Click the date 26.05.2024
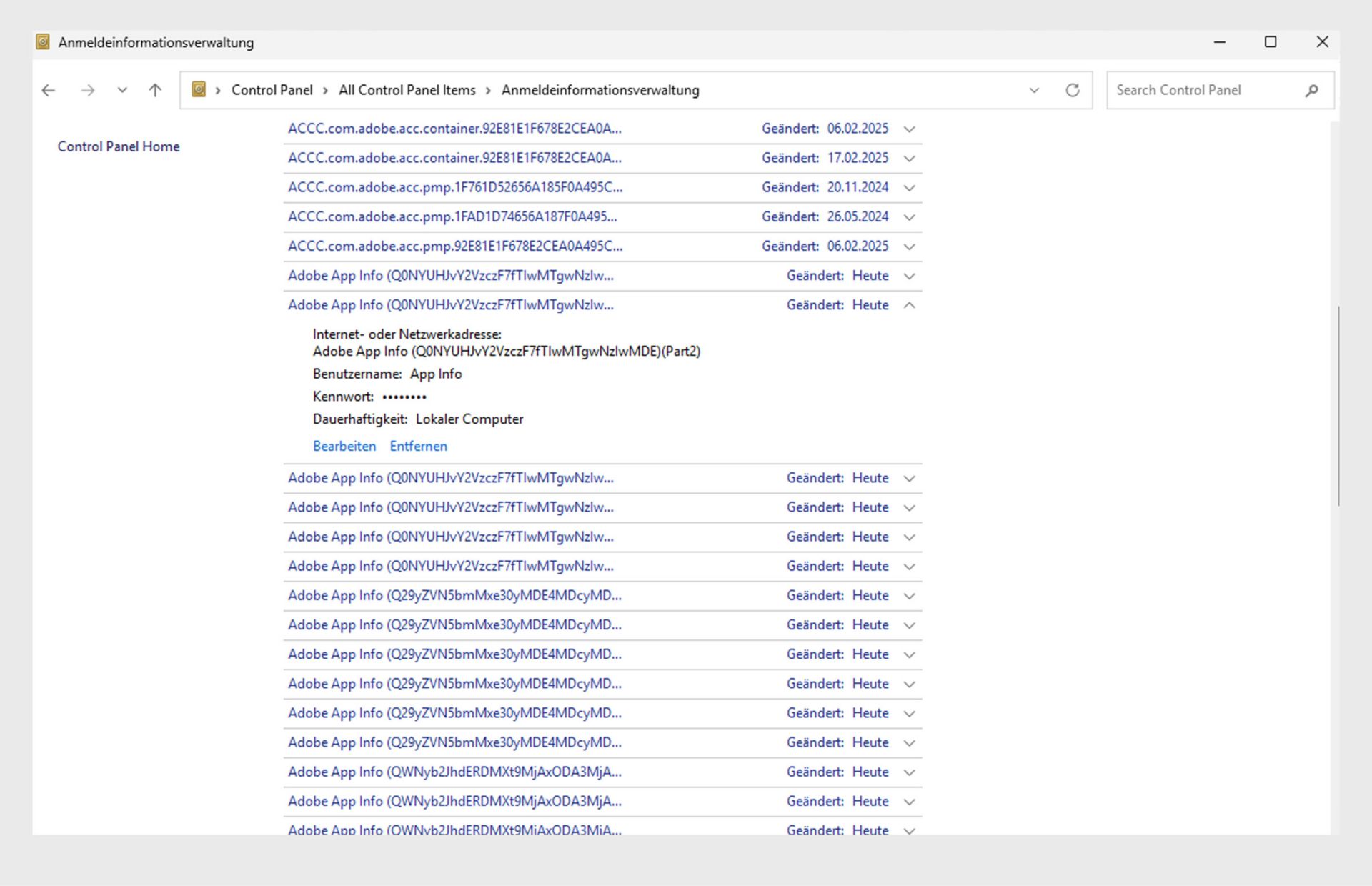 tap(857, 216)
